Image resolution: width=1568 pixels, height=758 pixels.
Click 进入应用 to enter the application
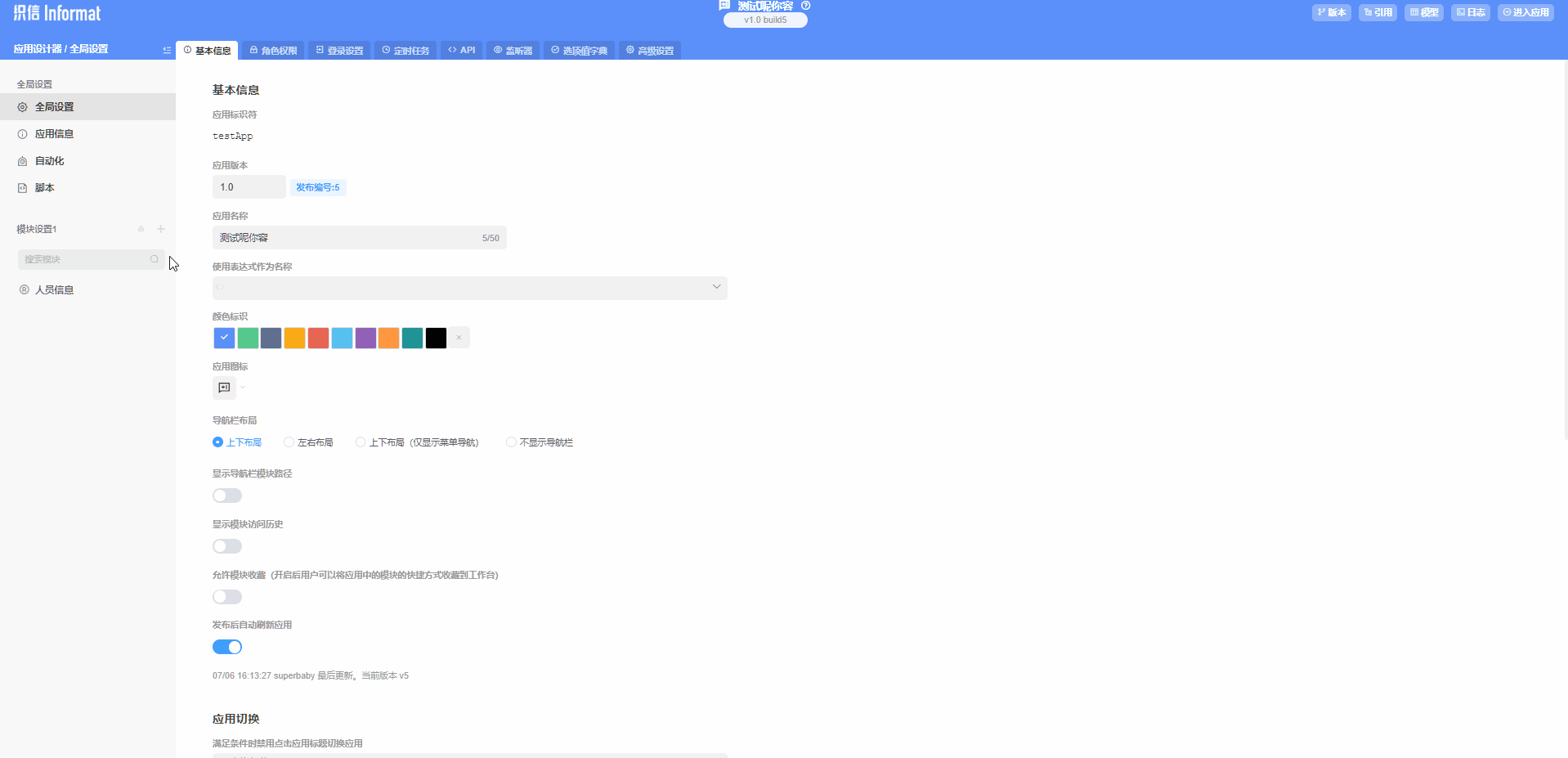tap(1525, 12)
